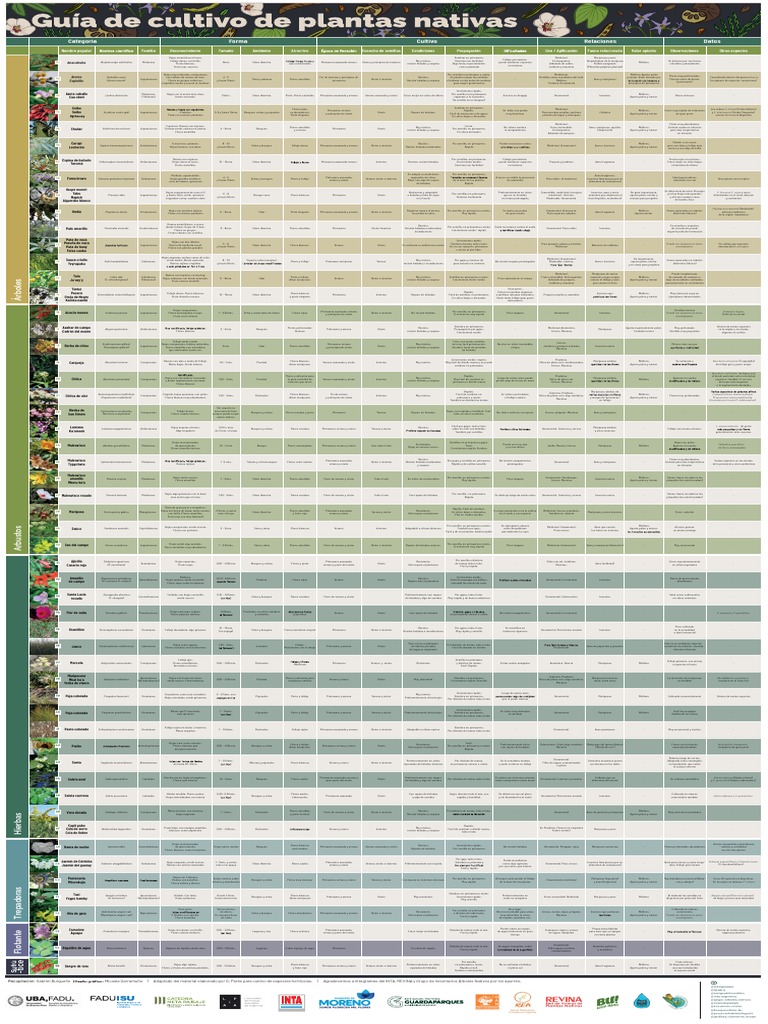The image size is (768, 1024).
Task: Click the orange square logo in footer
Action: [x=487, y=1001]
